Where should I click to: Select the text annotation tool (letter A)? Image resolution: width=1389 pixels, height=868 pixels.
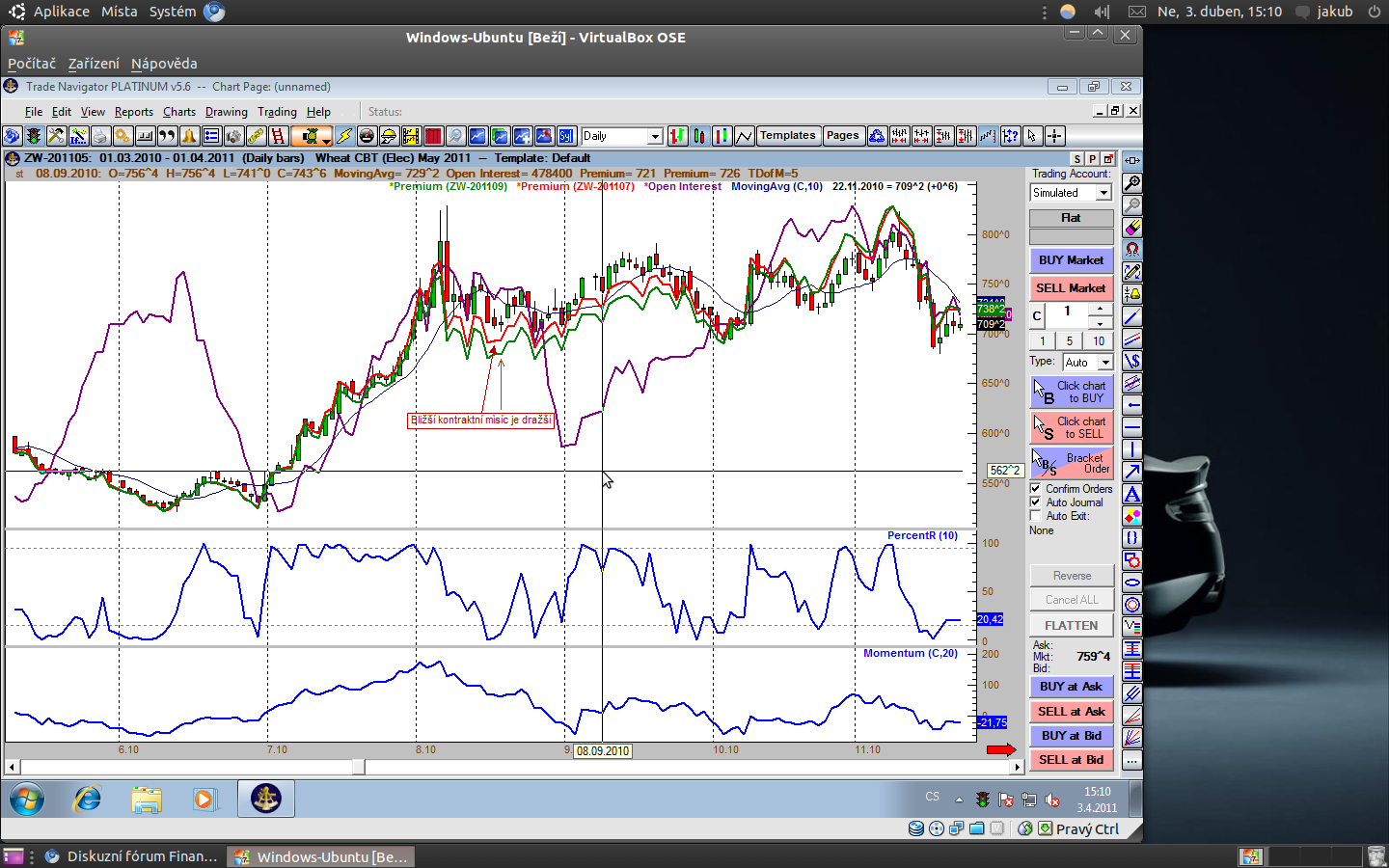click(x=1132, y=494)
